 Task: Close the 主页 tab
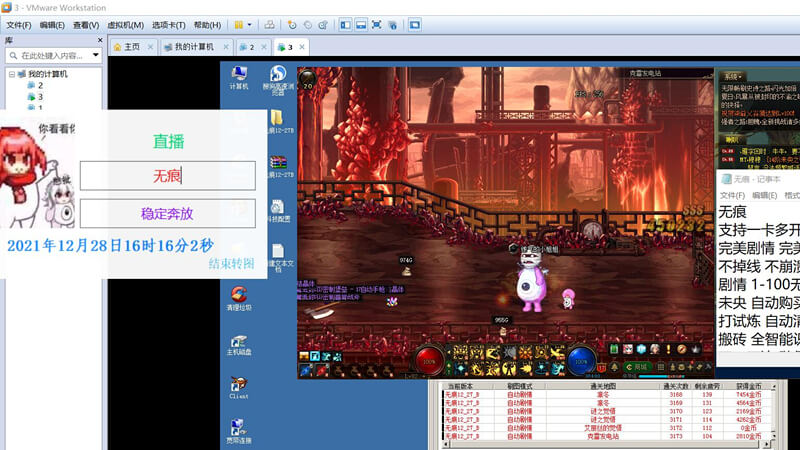[150, 47]
